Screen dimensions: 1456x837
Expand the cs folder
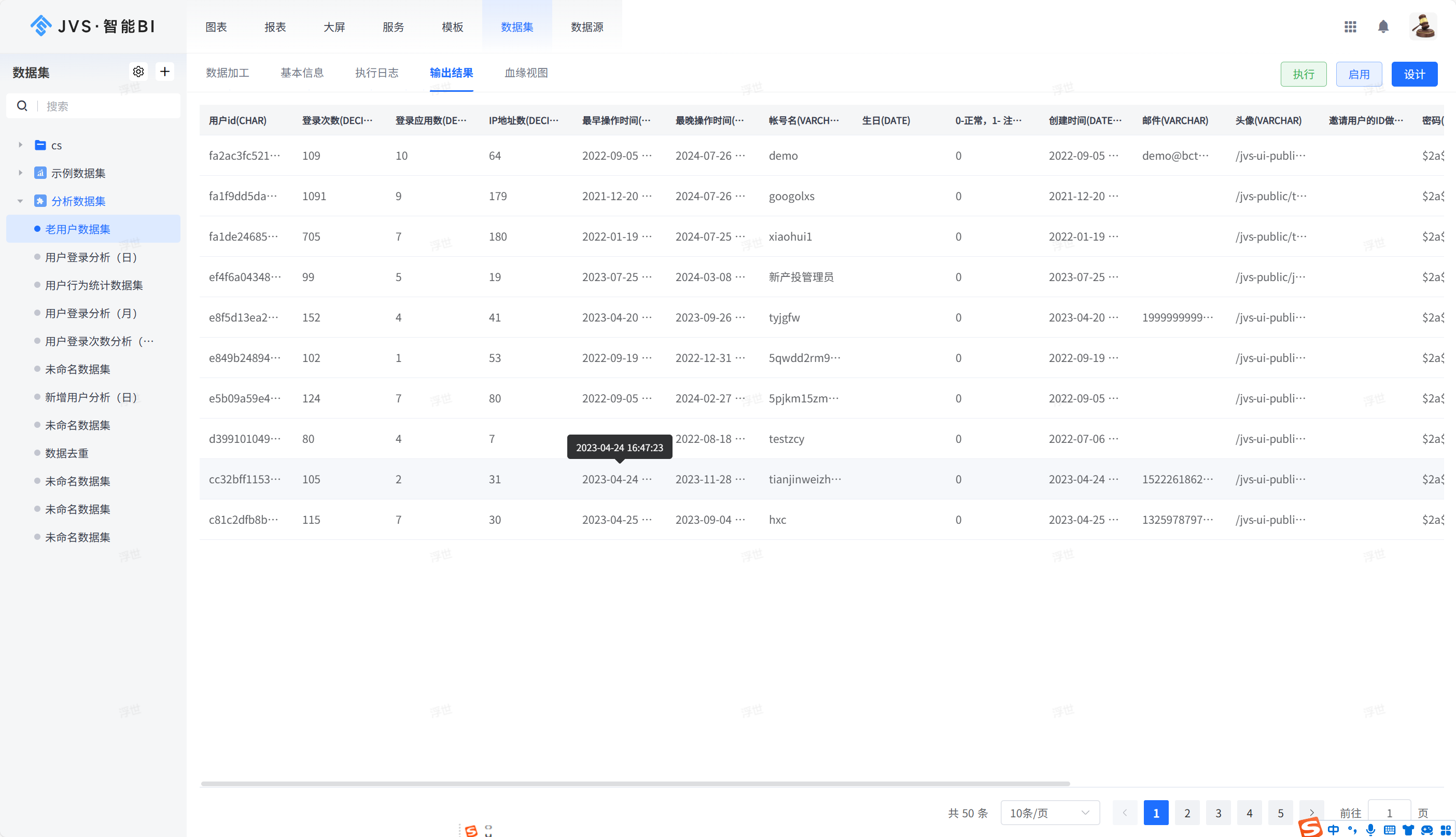pyautogui.click(x=20, y=145)
